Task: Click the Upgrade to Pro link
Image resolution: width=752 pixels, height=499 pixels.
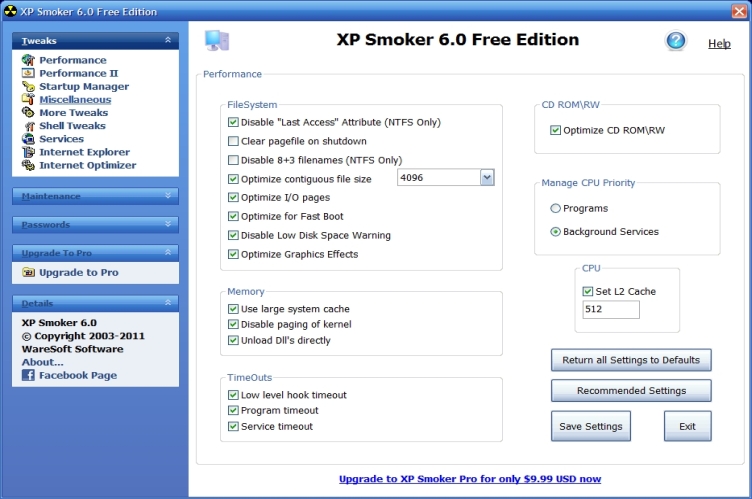Action: tap(79, 273)
